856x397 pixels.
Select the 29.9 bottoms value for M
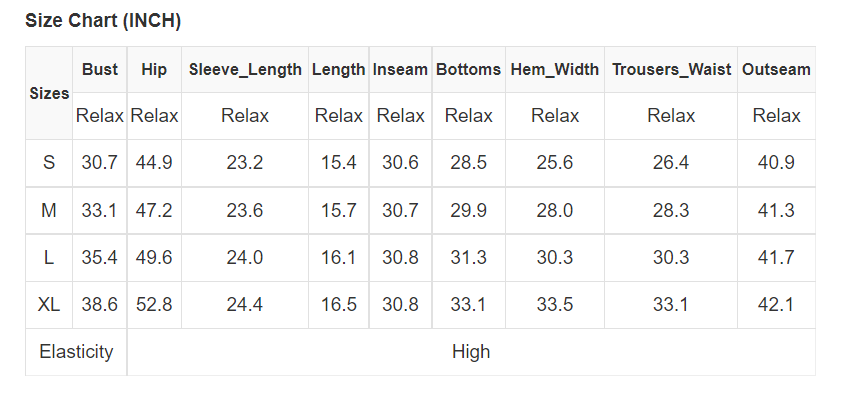coord(468,210)
